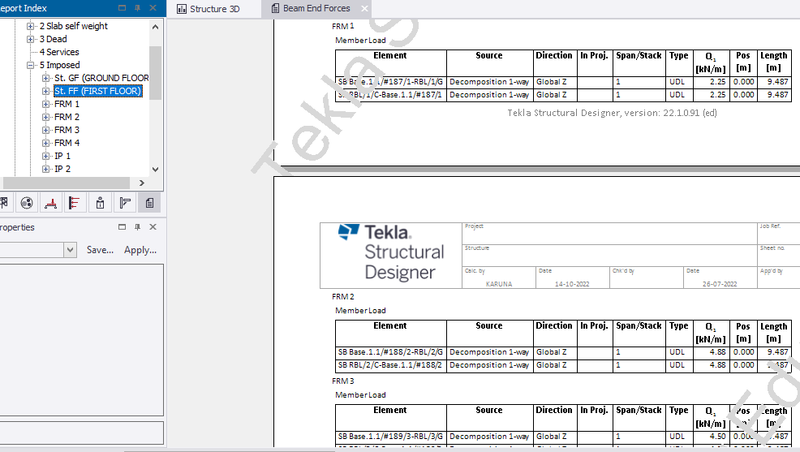Click the Save... properties button
This screenshot has height=452, width=800.
[x=100, y=250]
